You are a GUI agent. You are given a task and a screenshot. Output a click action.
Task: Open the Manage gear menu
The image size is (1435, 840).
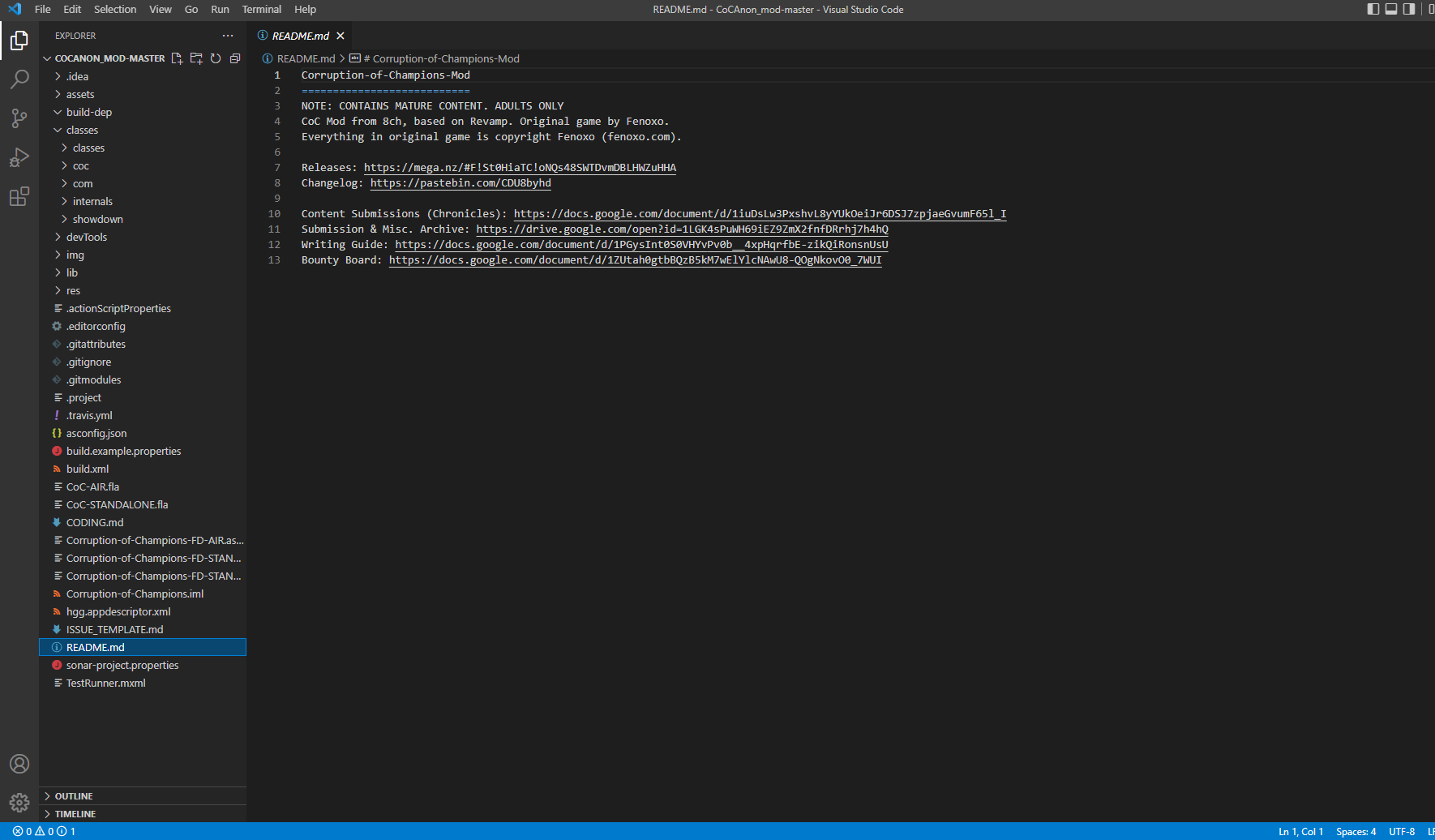[19, 803]
